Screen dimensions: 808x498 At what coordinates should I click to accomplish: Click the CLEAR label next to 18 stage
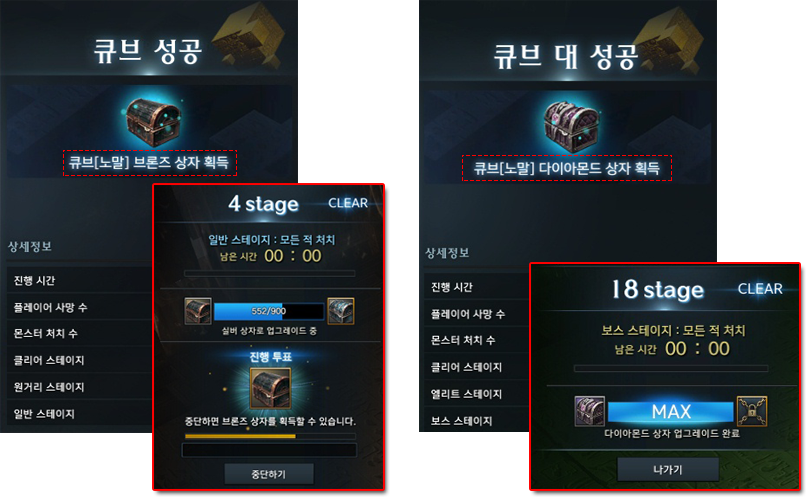coord(760,289)
